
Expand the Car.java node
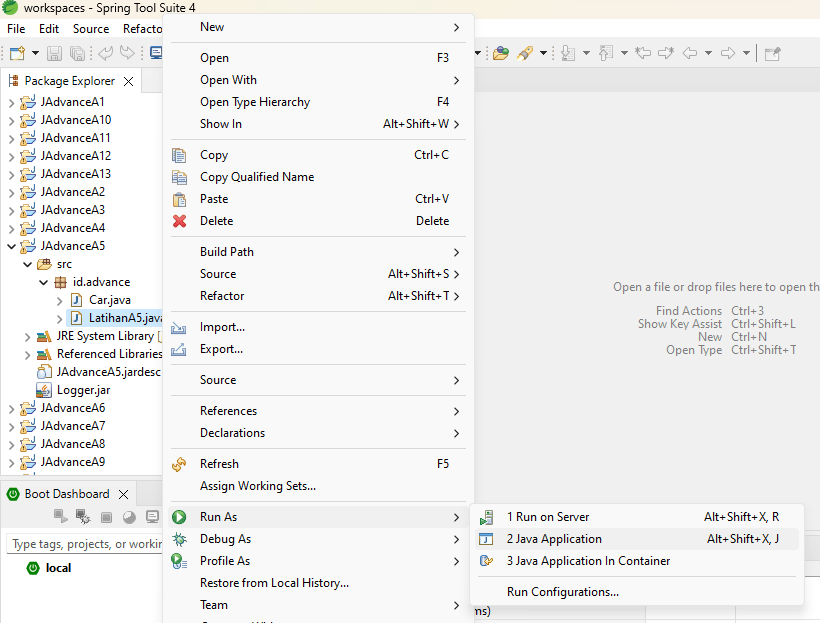click(60, 301)
